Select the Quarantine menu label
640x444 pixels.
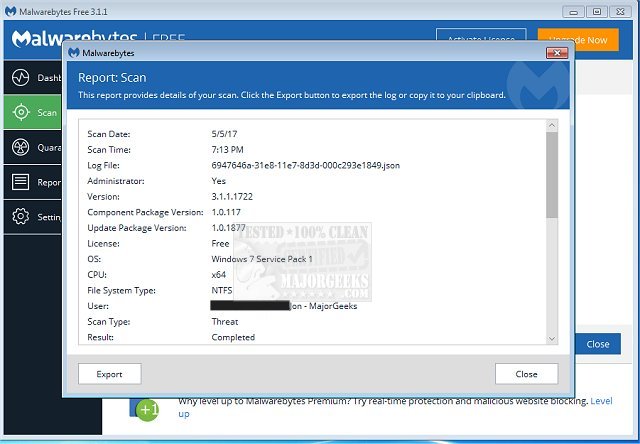tap(49, 147)
